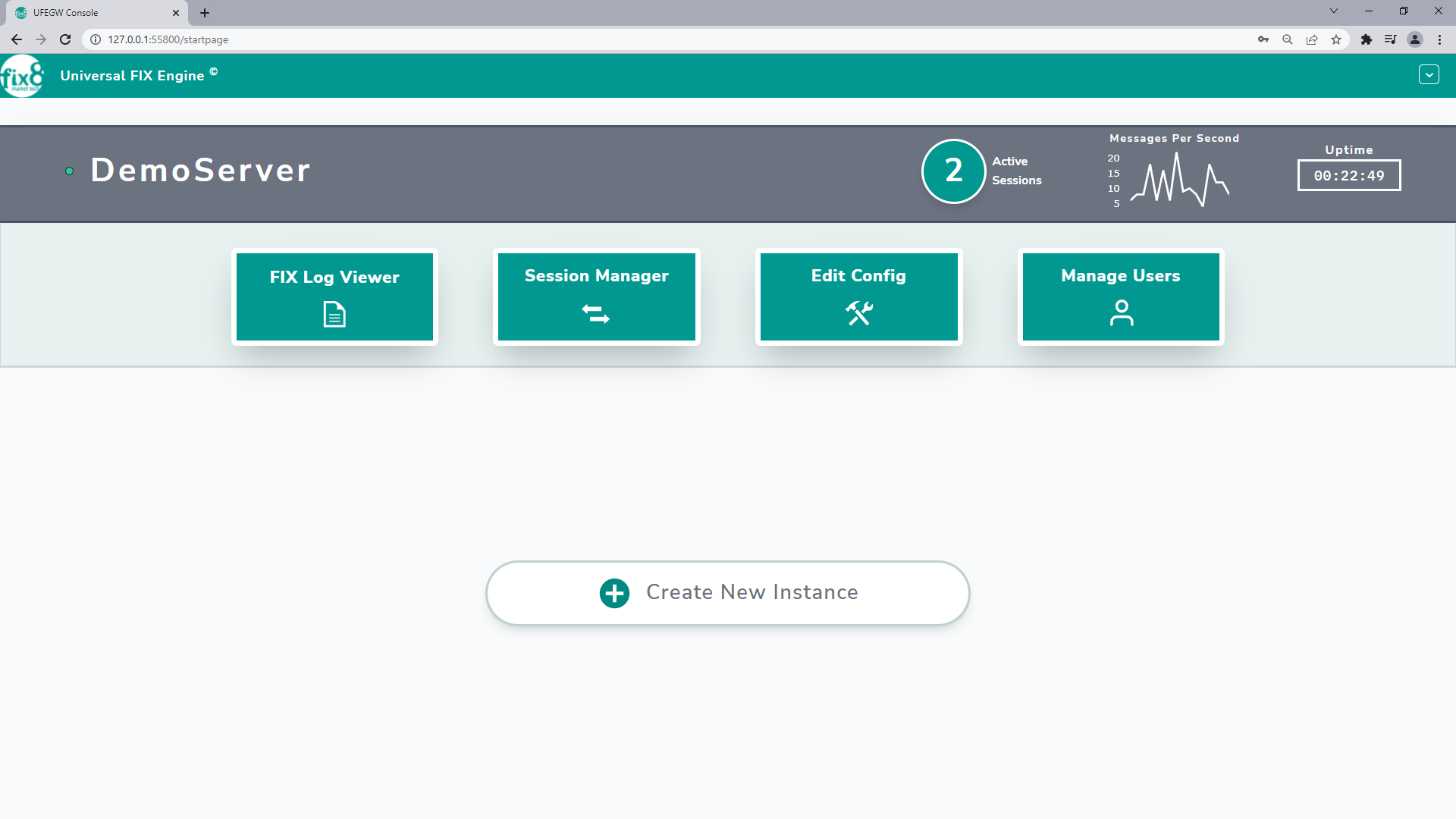Open the media control icon
This screenshot has width=1456, height=819.
1391,39
